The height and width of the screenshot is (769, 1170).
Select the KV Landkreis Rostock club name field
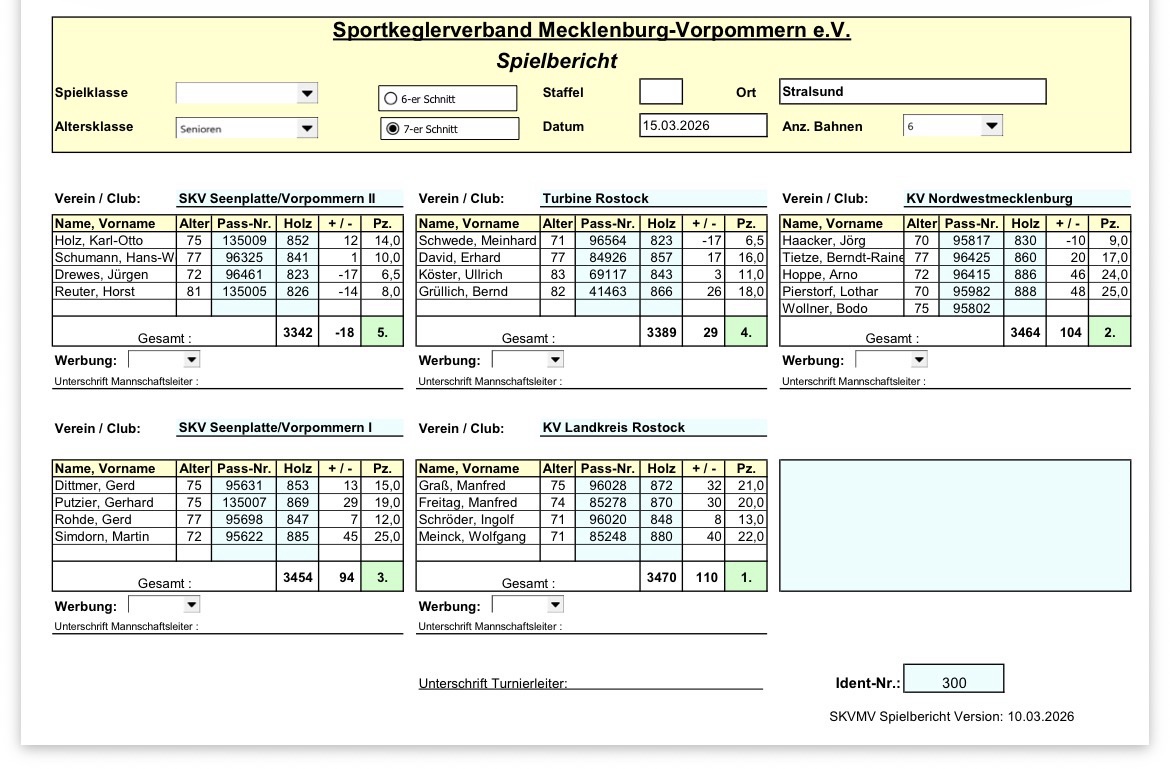point(653,428)
